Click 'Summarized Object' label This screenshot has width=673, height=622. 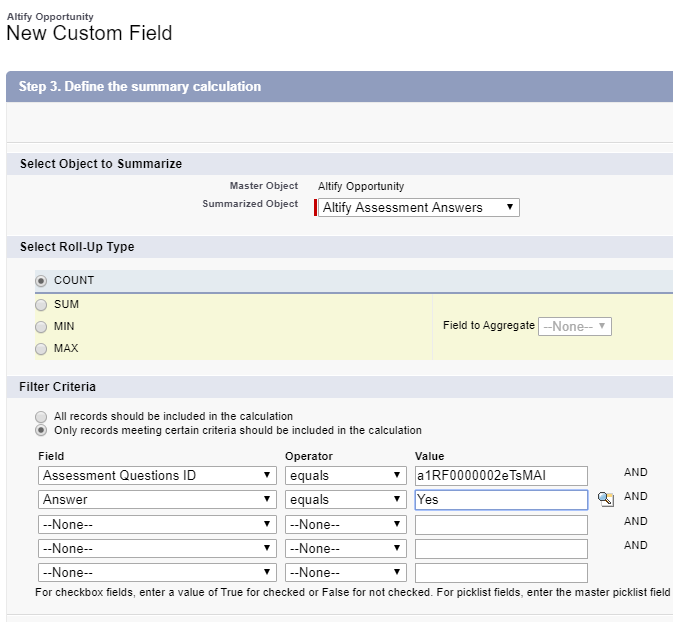point(250,203)
